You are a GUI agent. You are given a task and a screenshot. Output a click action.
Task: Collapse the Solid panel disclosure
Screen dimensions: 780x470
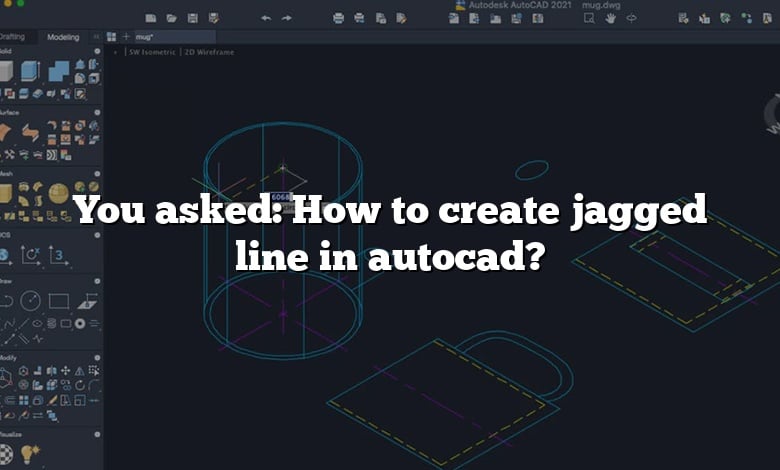97,51
